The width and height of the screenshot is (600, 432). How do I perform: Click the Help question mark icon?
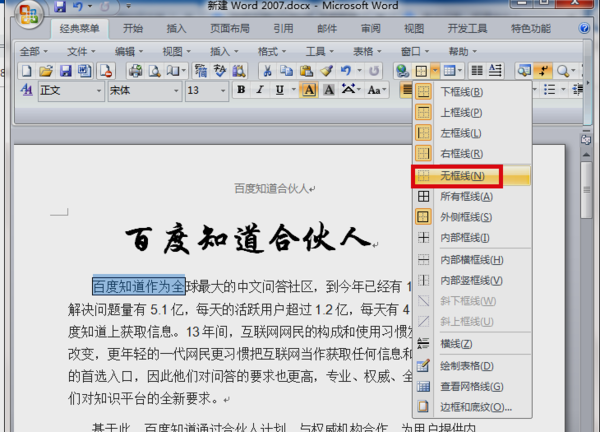click(584, 28)
